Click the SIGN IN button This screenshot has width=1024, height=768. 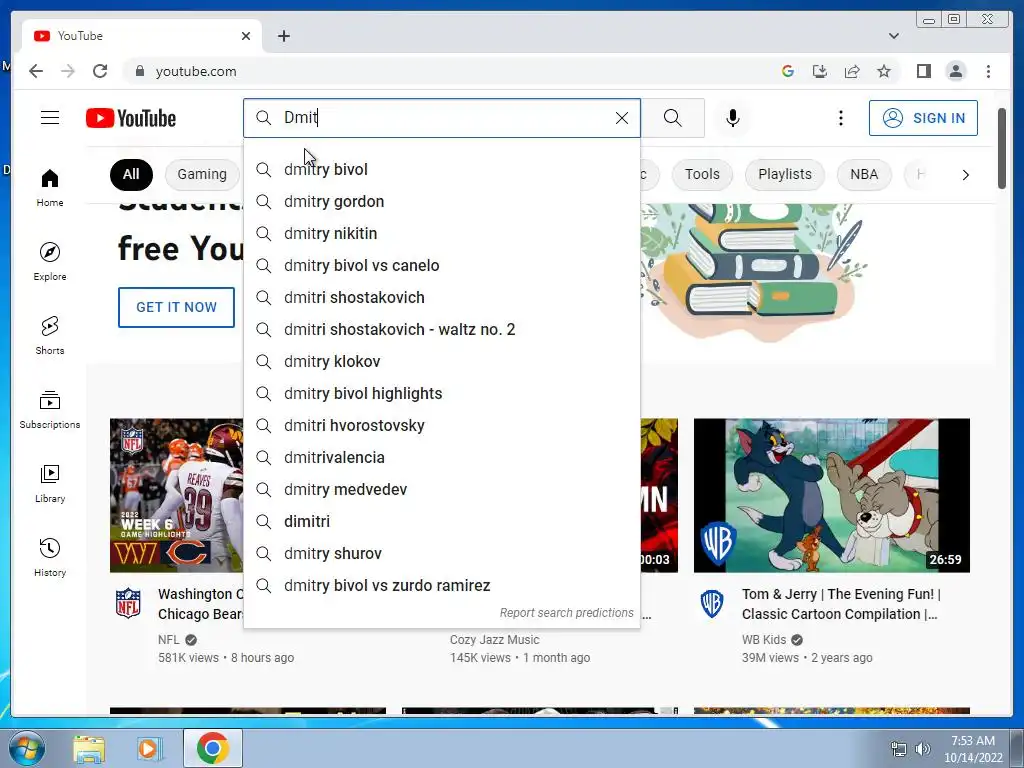[x=923, y=118]
